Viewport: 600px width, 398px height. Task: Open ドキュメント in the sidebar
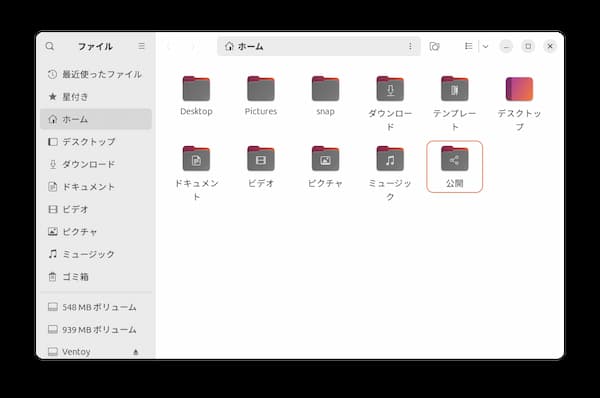click(x=96, y=187)
